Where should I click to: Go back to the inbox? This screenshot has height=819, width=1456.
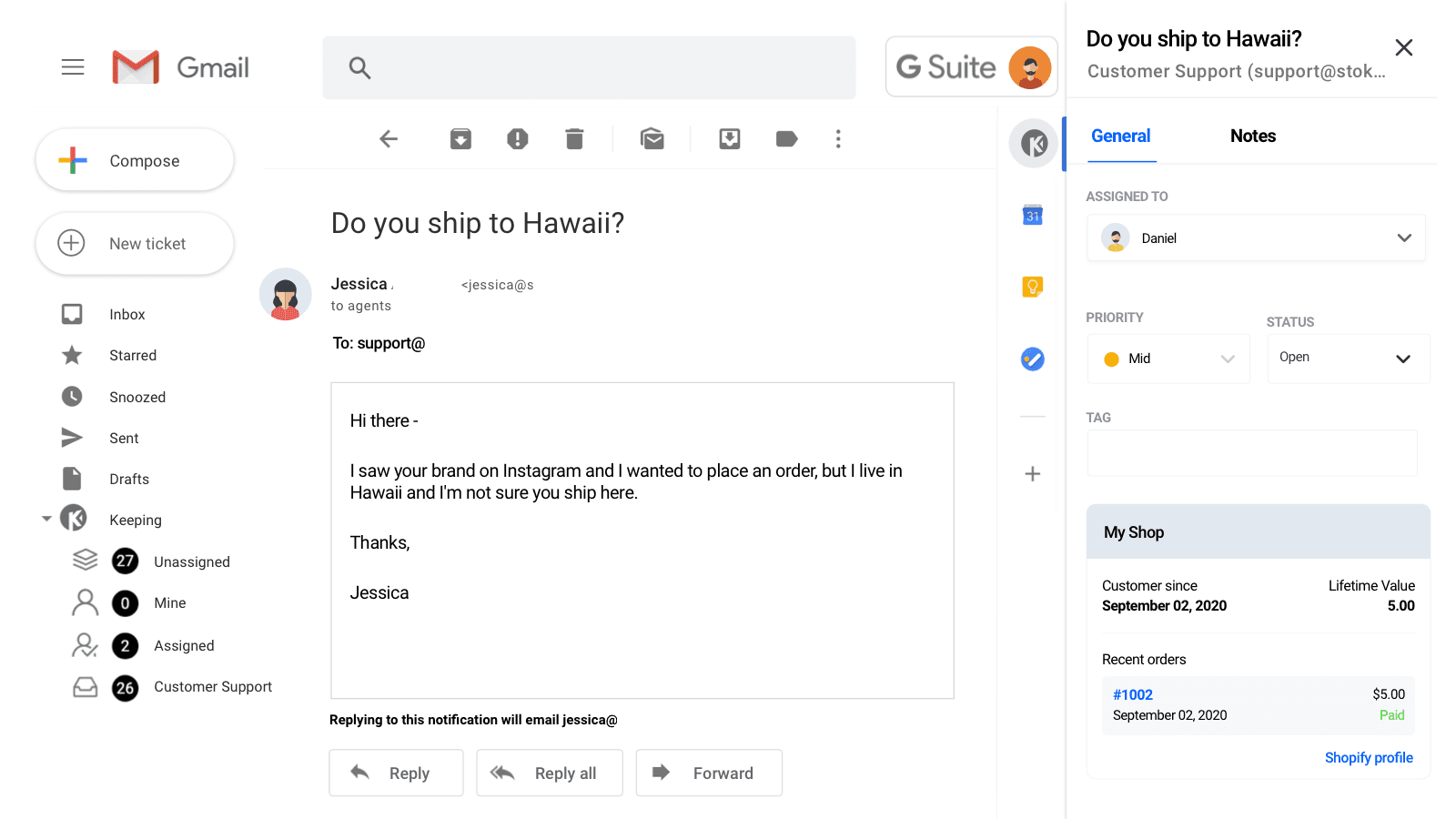tap(389, 138)
